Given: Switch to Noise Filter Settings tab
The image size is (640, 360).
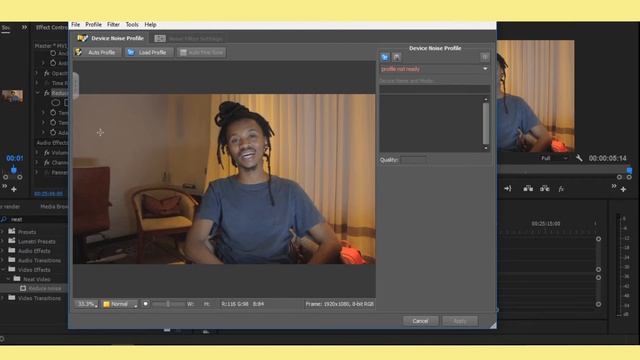Looking at the screenshot, I should pyautogui.click(x=189, y=39).
